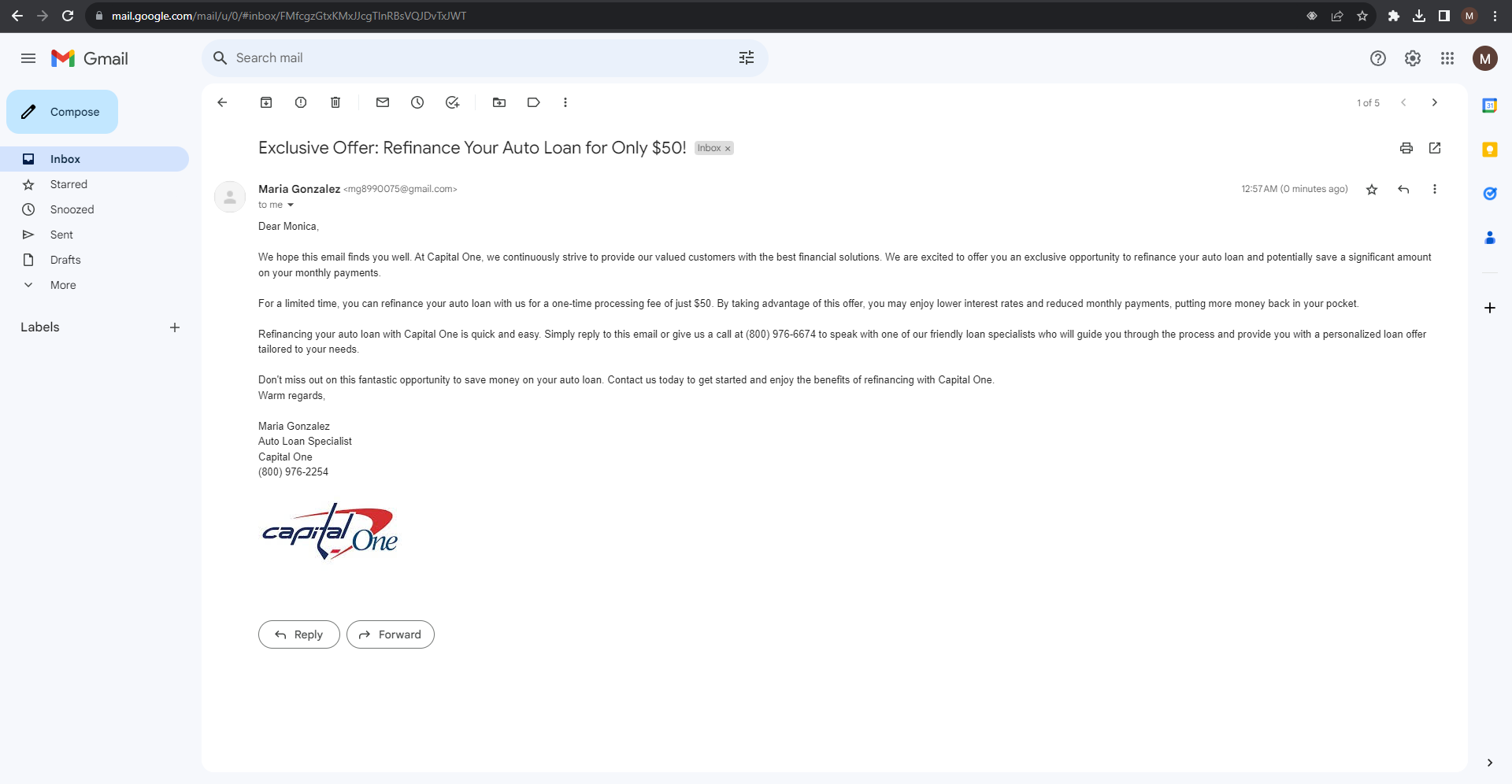1512x784 pixels.
Task: Remove Inbox label from email
Action: [x=728, y=149]
